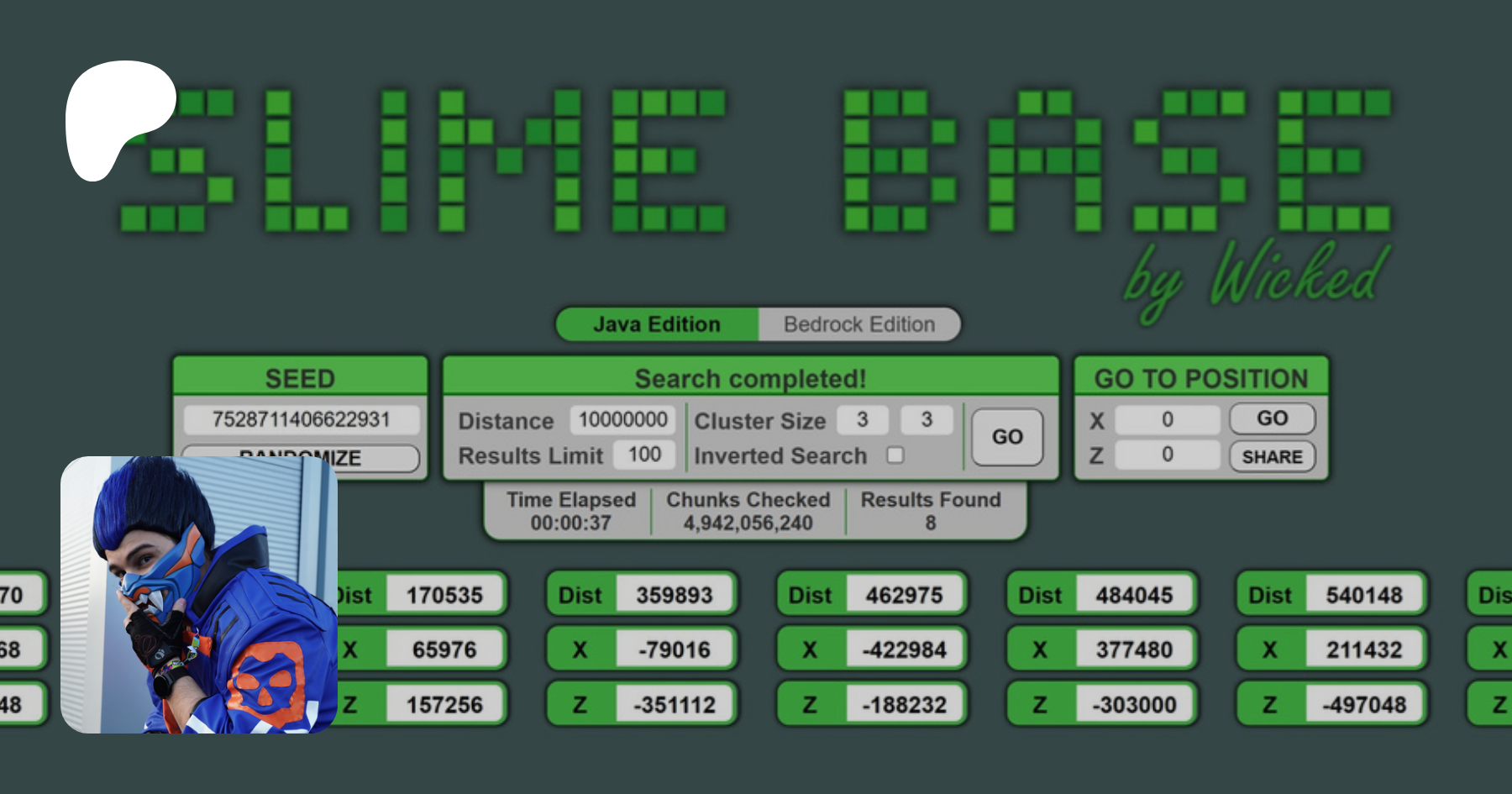Click the X value 377480 result
Image resolution: width=1512 pixels, height=794 pixels.
pyautogui.click(x=1133, y=649)
